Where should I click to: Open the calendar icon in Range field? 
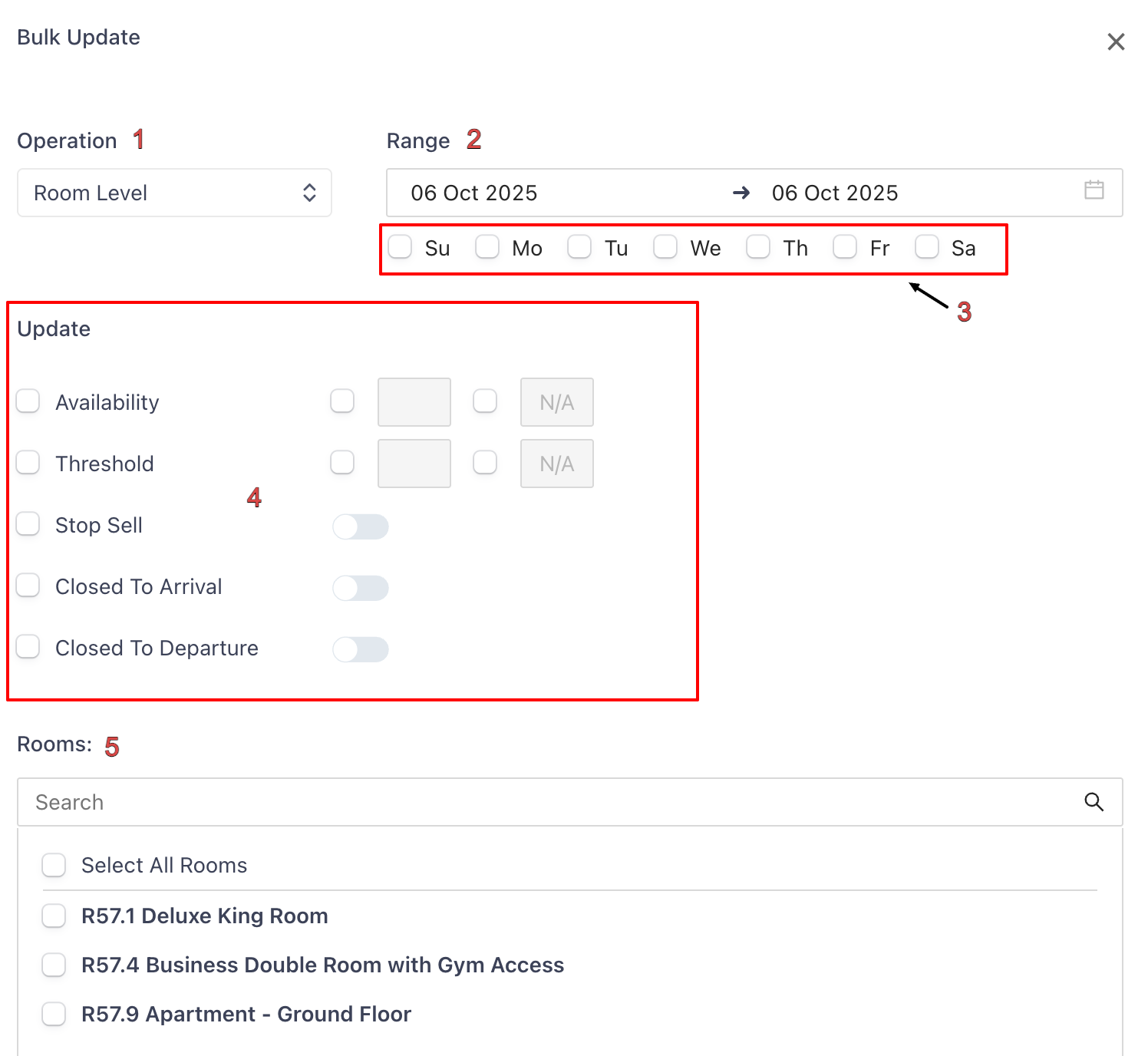[x=1094, y=190]
